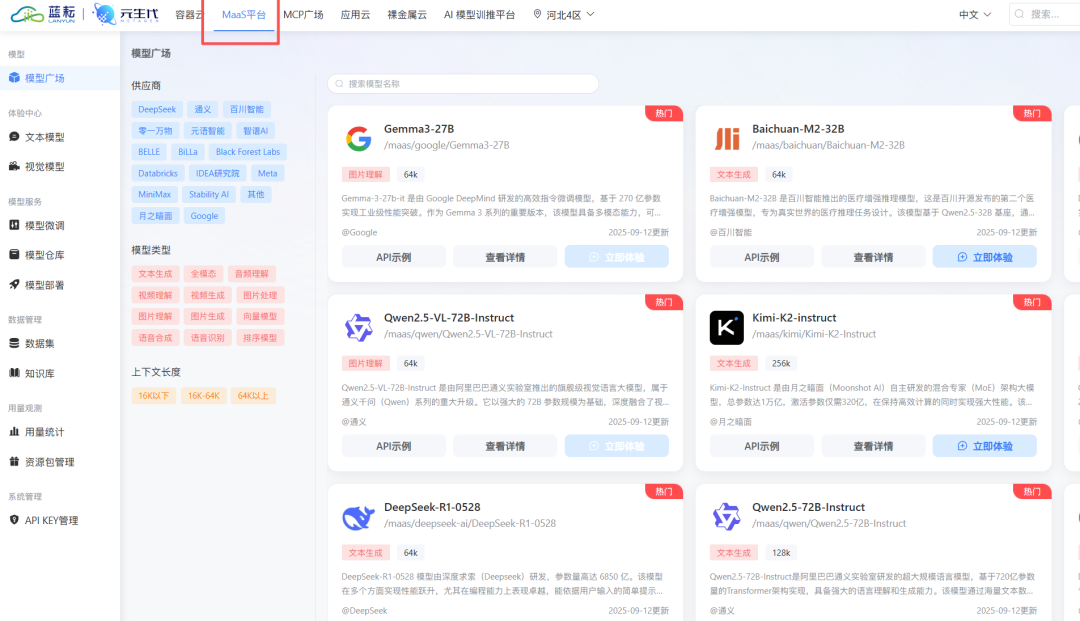Image resolution: width=1080 pixels, height=621 pixels.
Task: Click the magnifier icon in model search box
Action: click(x=339, y=84)
